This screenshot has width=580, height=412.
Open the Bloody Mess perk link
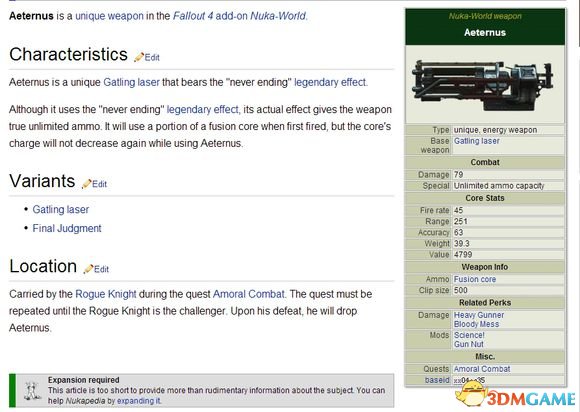(x=476, y=324)
